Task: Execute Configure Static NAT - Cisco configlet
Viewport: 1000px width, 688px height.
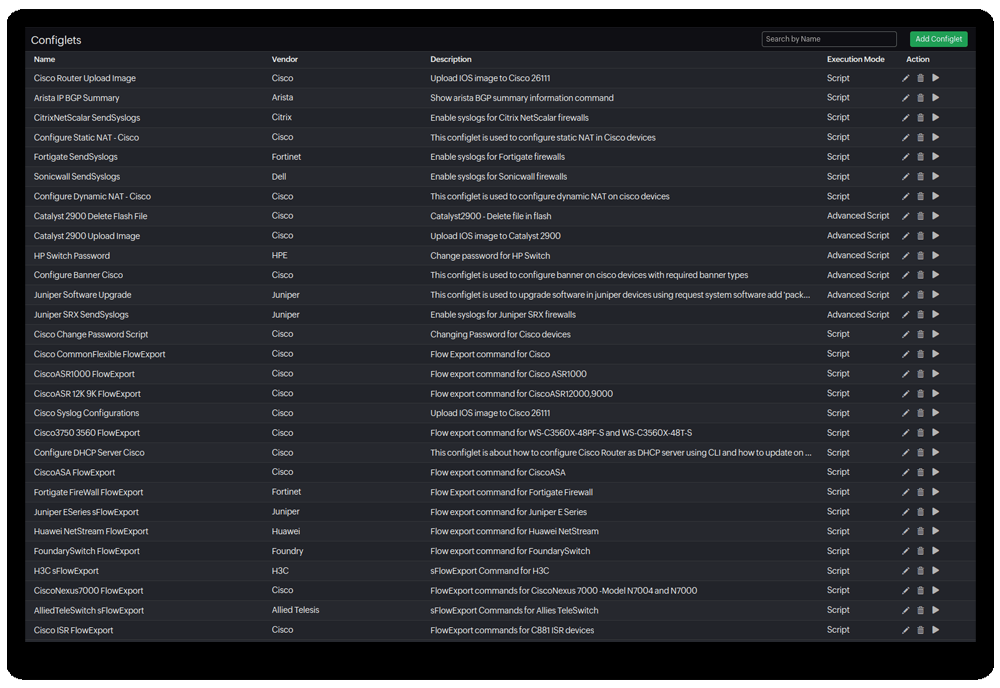Action: point(936,137)
